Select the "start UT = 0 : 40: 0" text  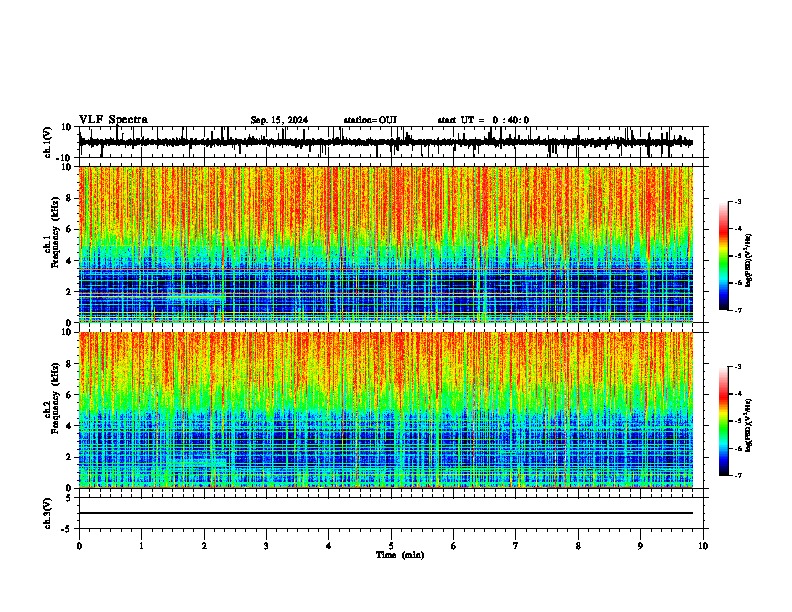(483, 120)
